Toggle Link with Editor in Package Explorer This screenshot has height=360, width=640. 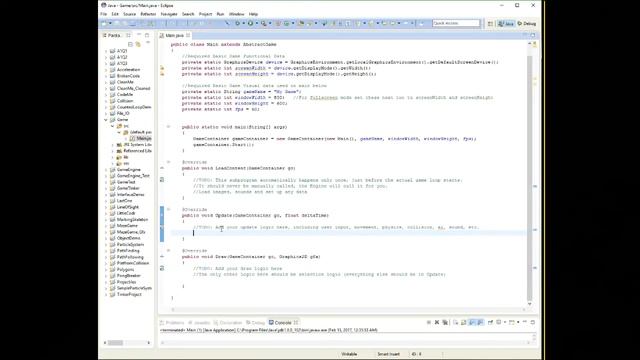pyautogui.click(x=138, y=44)
